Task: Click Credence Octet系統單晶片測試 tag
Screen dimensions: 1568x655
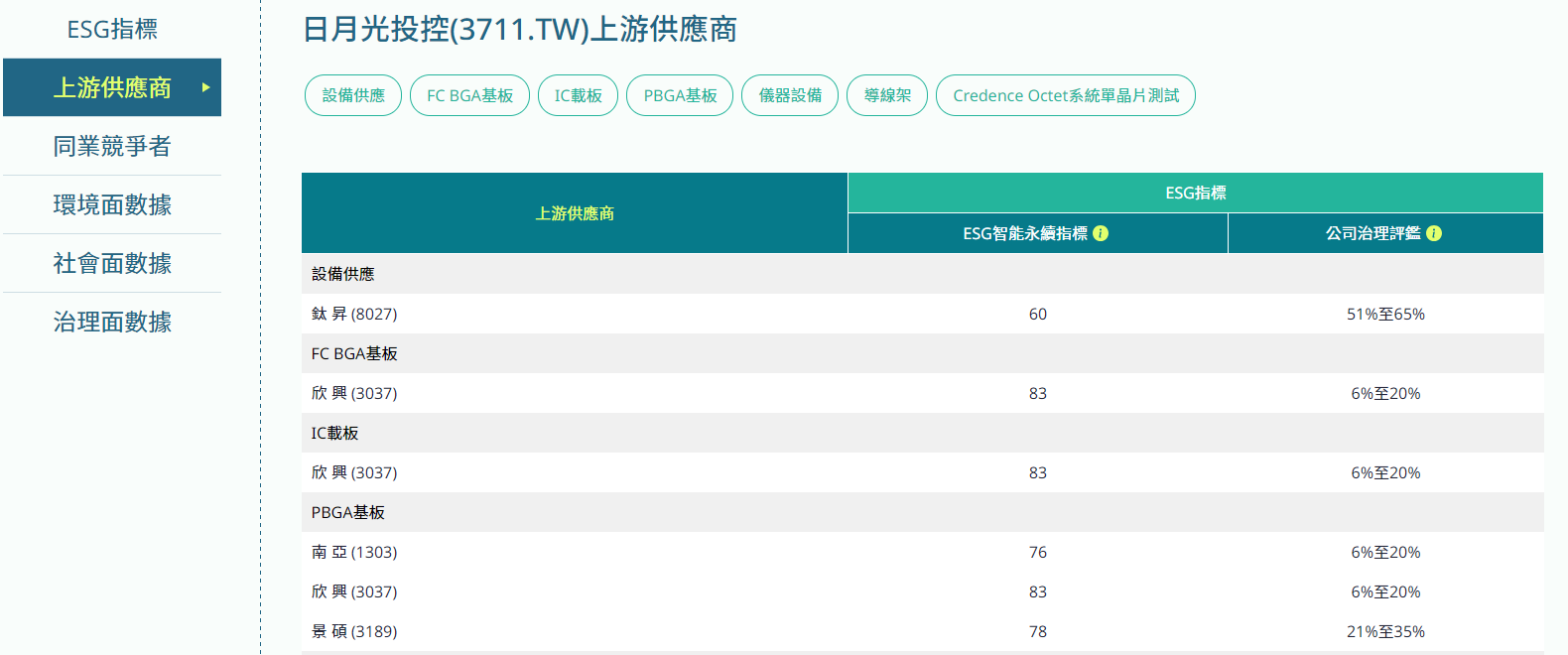Action: point(1065,95)
